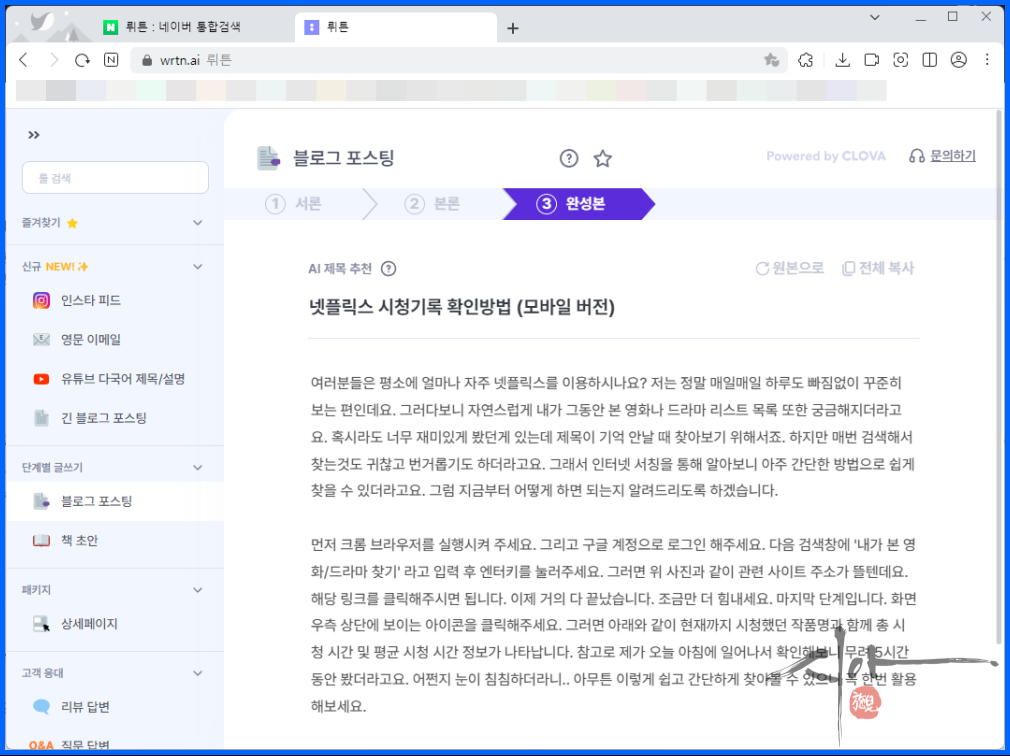Screen dimensions: 1010x756
Task: Click help icon next to AI 제목 추천
Action: (x=388, y=269)
